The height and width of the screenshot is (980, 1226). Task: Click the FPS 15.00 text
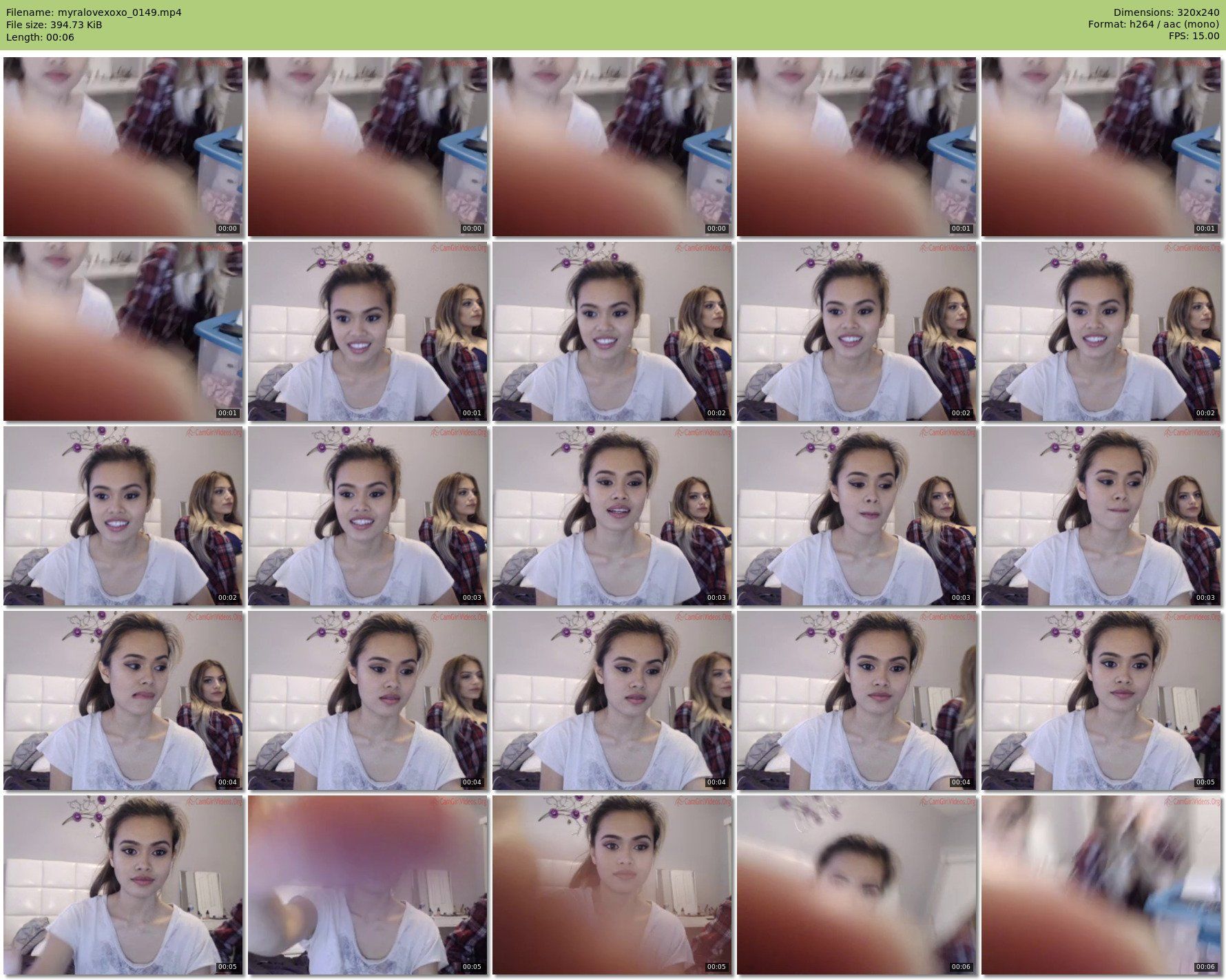coord(1194,37)
